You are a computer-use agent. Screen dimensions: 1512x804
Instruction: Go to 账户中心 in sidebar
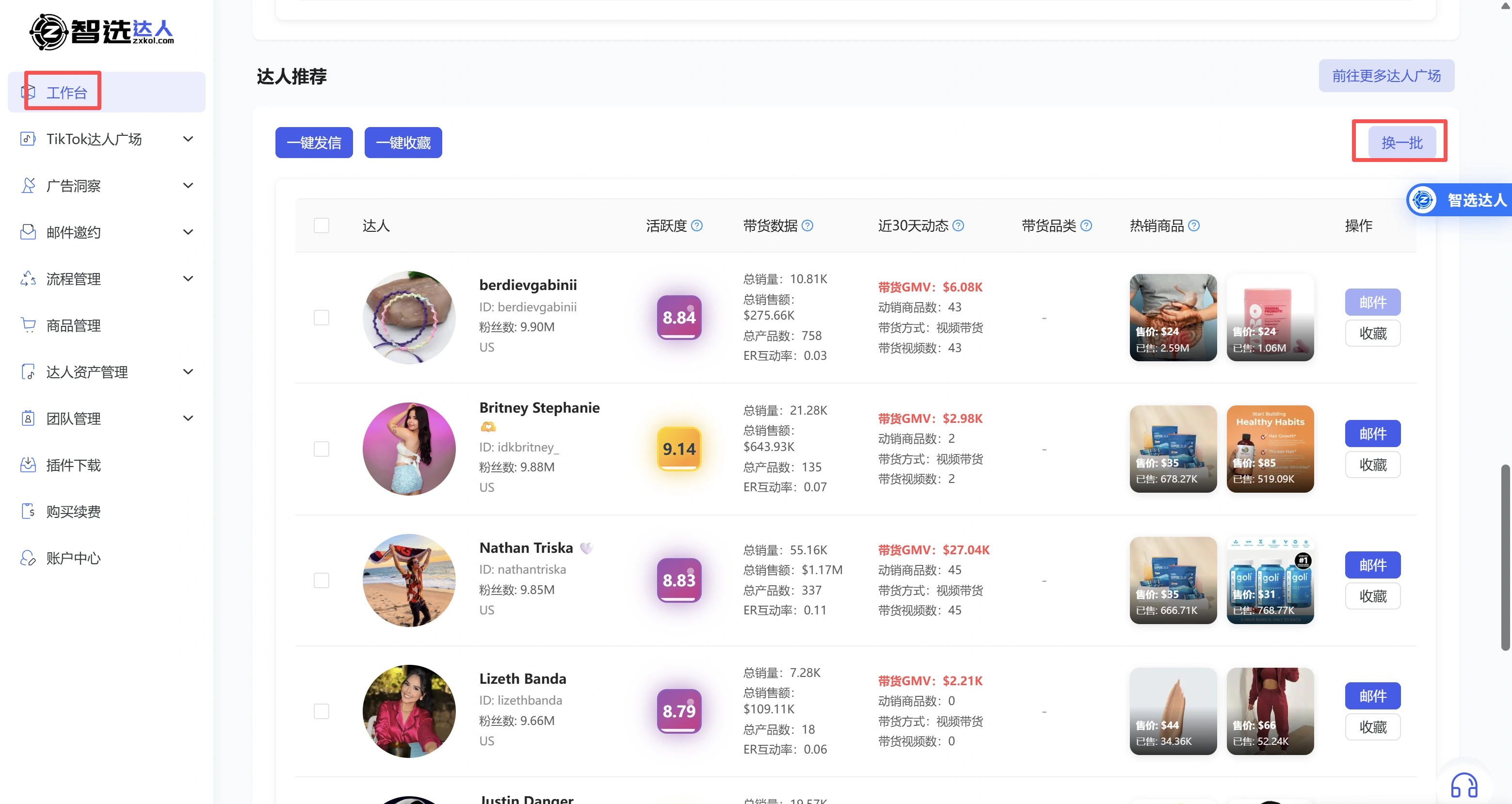click(x=73, y=558)
